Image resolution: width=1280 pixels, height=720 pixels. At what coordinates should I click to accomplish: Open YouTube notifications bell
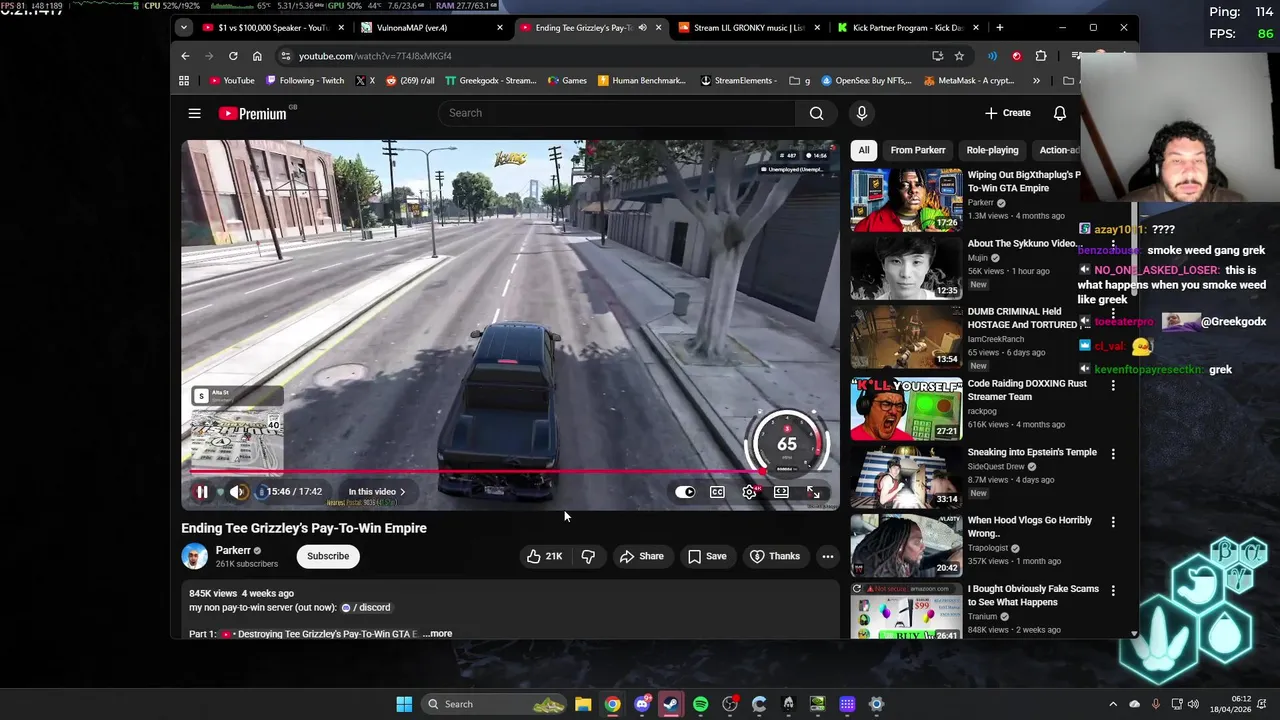pyautogui.click(x=1059, y=113)
